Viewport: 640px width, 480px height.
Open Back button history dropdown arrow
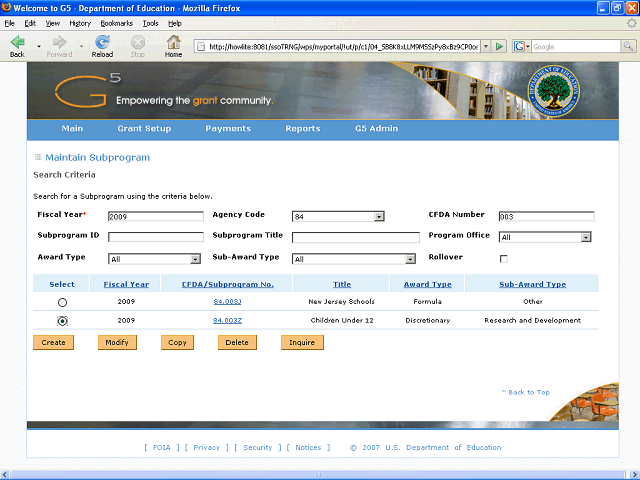tap(39, 47)
